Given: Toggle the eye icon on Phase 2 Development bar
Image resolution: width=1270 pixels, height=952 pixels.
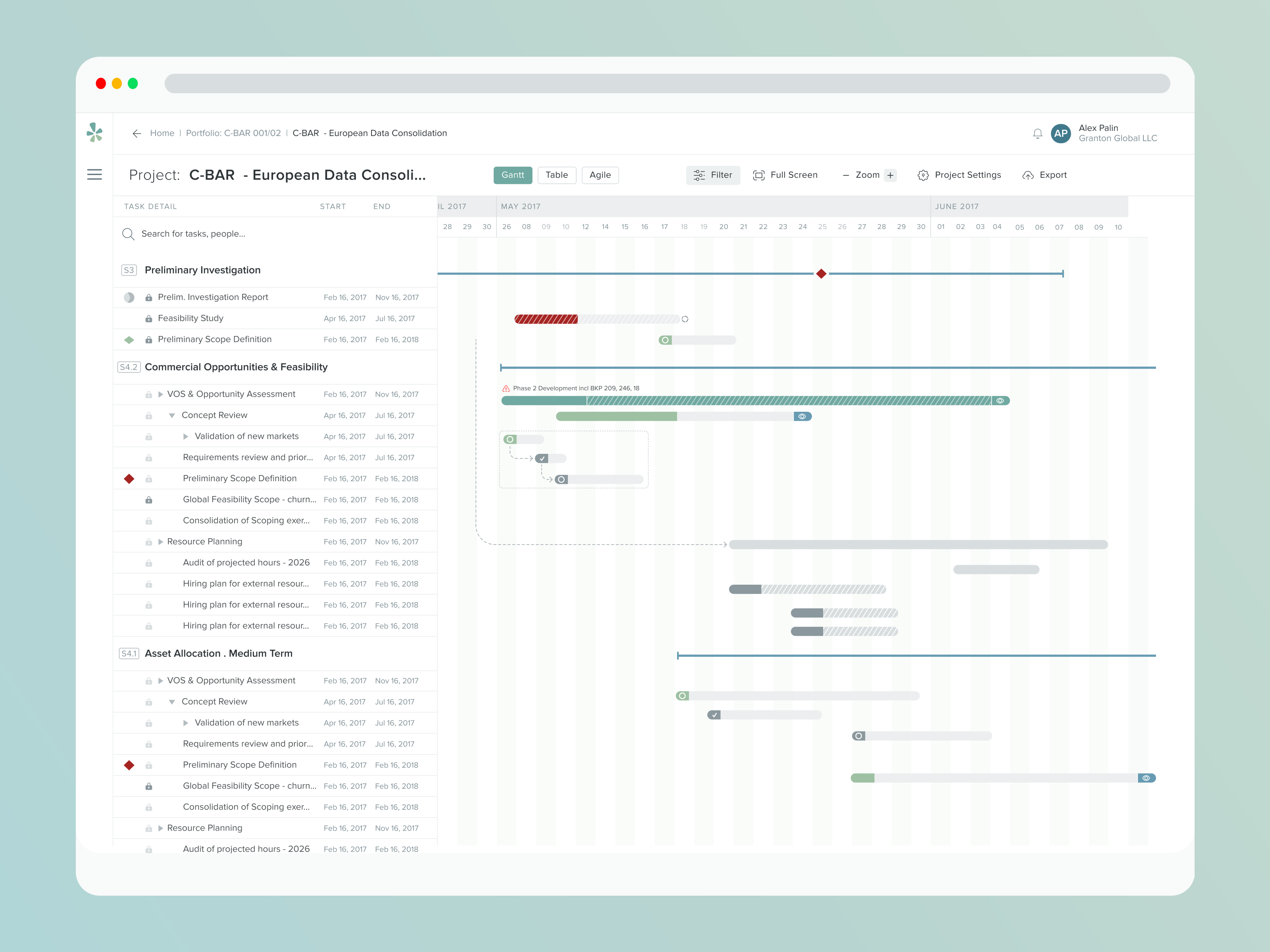Looking at the screenshot, I should coord(1000,401).
